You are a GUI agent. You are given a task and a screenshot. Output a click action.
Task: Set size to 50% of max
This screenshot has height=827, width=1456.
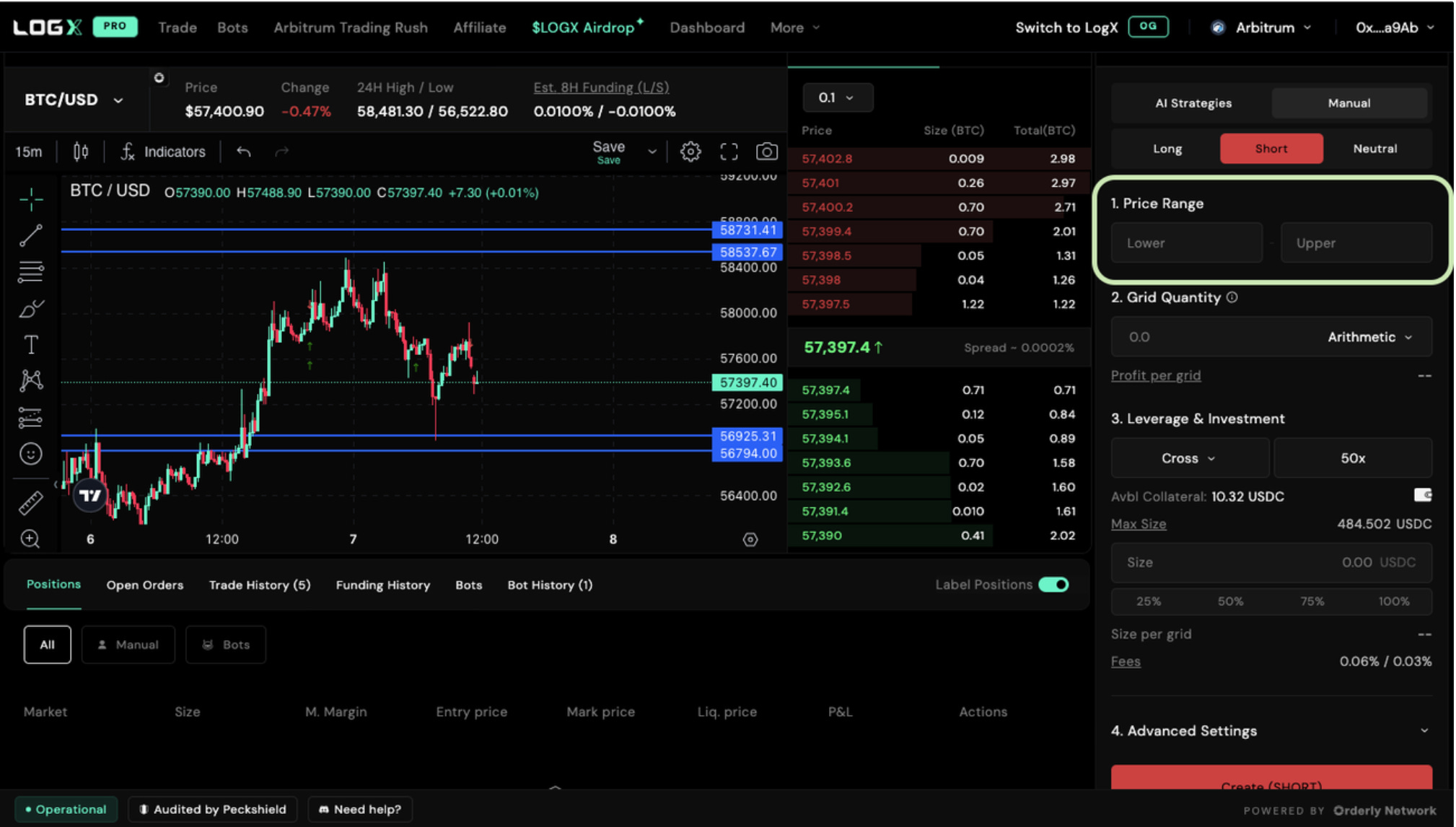click(1230, 601)
